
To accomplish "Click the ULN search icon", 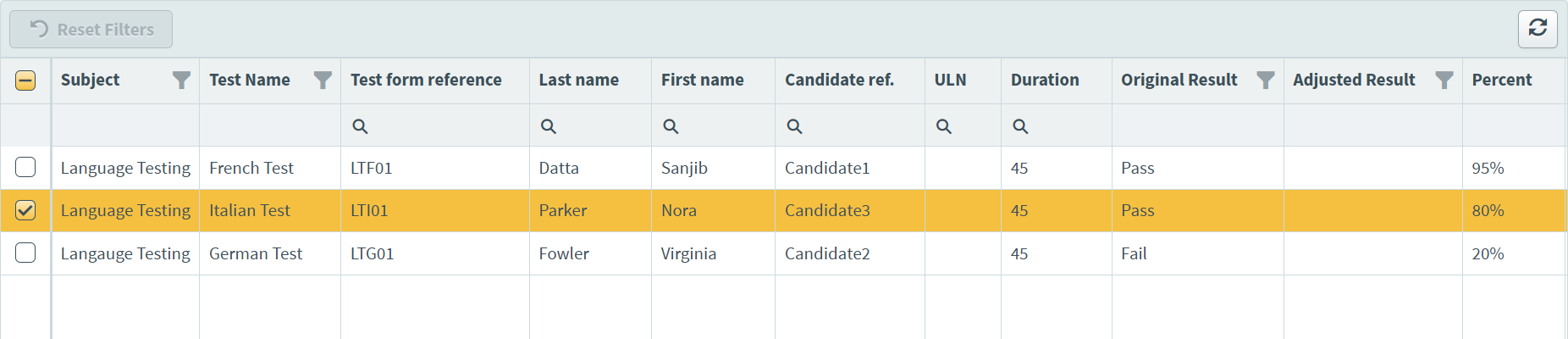I will tap(944, 126).
